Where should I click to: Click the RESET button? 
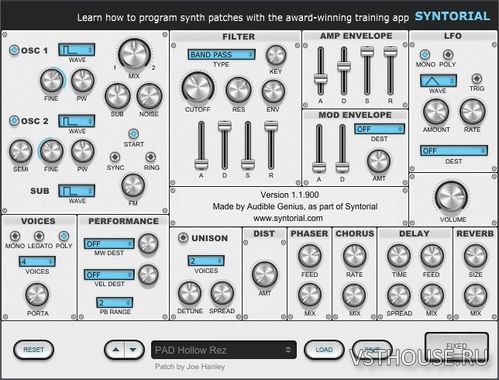(33, 350)
